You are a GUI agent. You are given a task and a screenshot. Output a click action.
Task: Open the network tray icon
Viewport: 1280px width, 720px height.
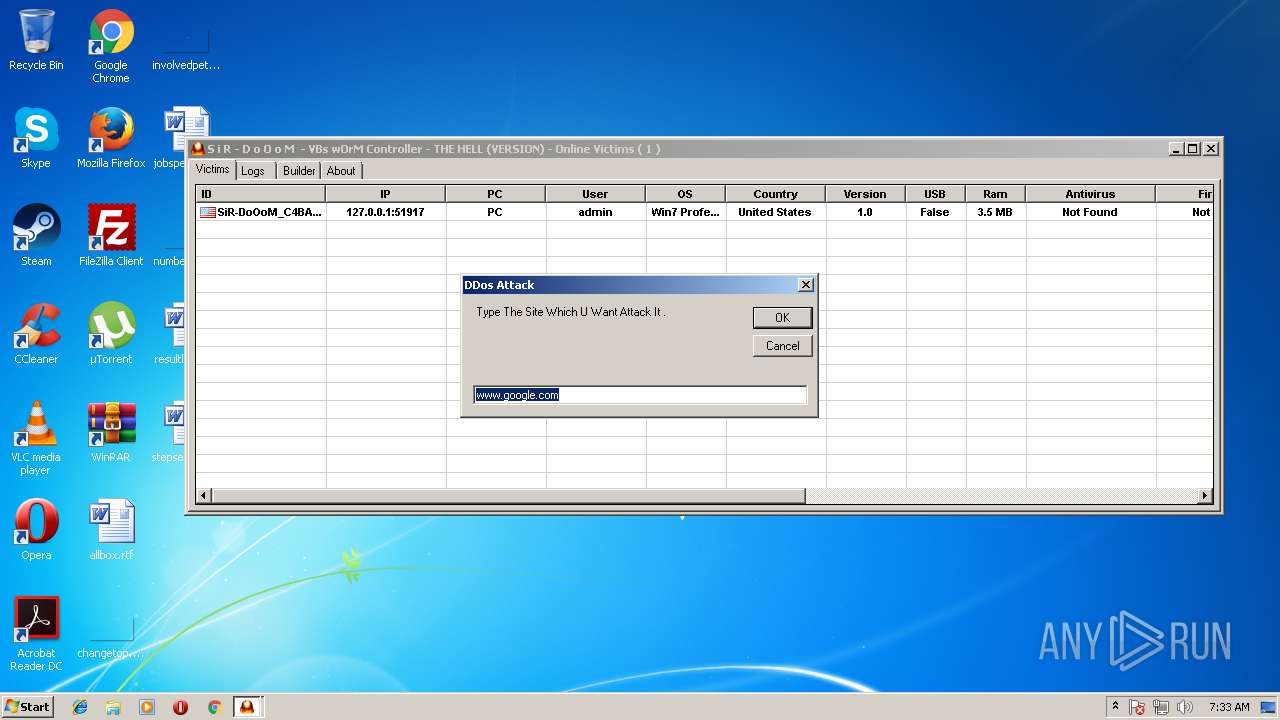coord(1161,707)
